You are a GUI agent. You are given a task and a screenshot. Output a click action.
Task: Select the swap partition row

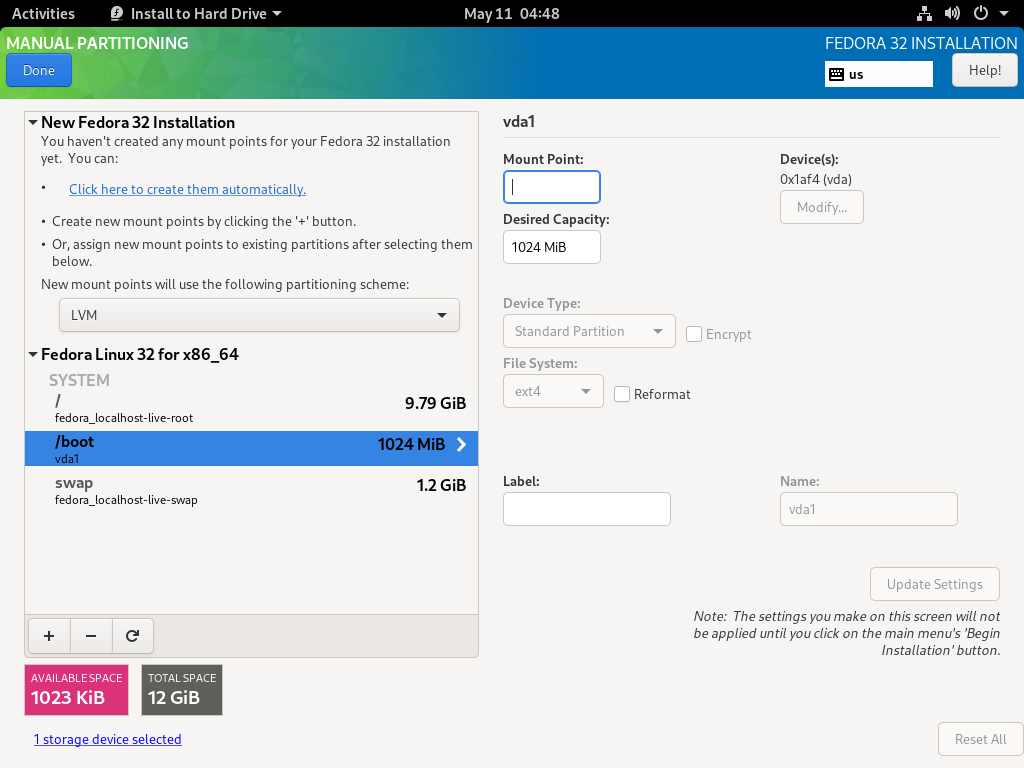251,490
